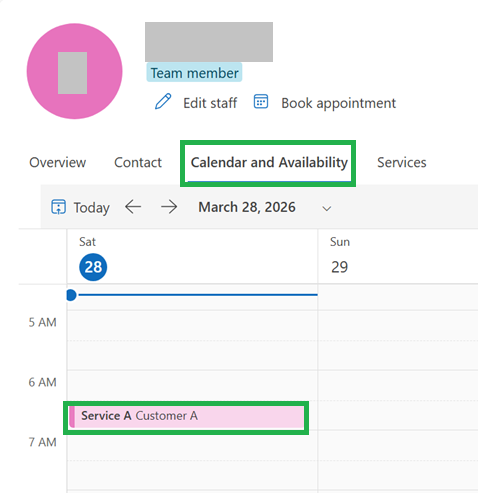
Task: Click the Edit staff button
Action: (196, 103)
